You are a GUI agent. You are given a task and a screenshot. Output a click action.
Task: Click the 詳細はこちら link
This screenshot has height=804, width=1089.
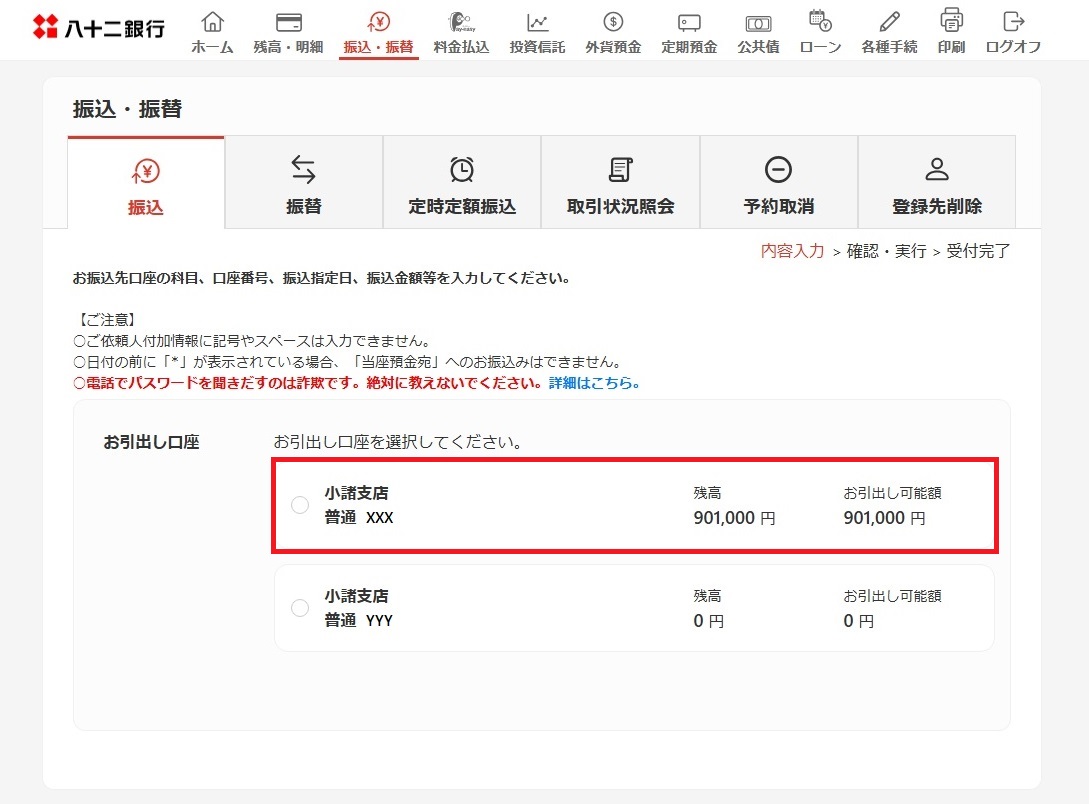coord(594,383)
